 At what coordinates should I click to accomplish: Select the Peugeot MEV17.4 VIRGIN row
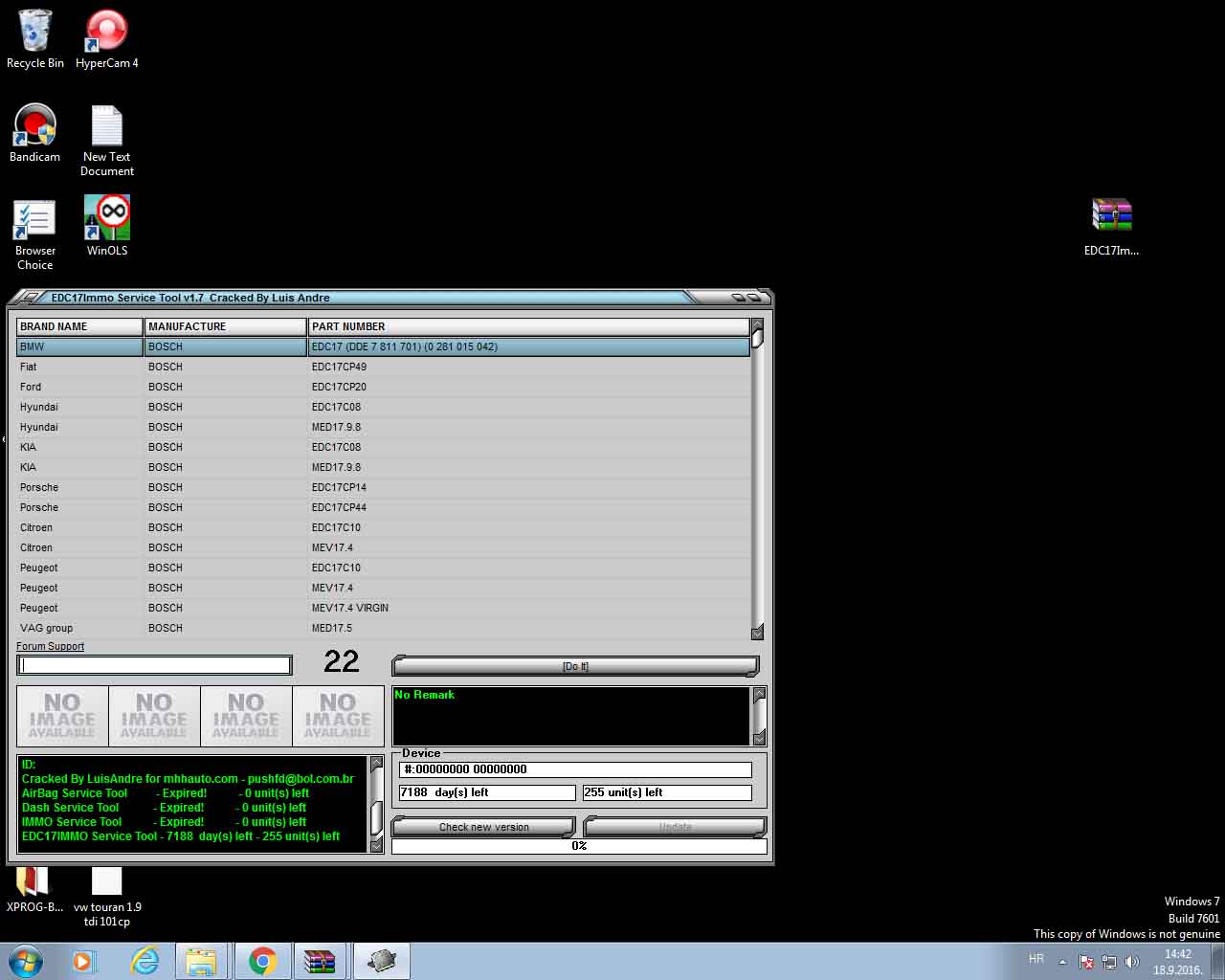tap(383, 608)
